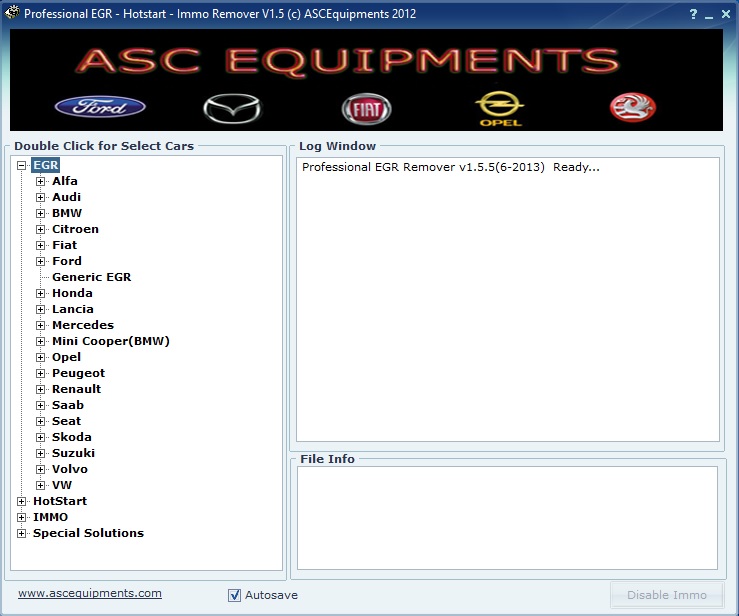Click the Opel logo in banner
The width and height of the screenshot is (739, 616).
pos(500,108)
